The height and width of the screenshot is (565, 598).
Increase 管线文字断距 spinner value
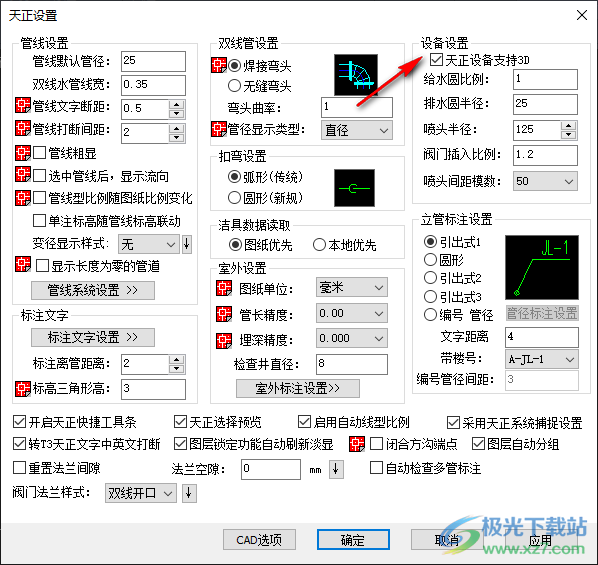pyautogui.click(x=177, y=105)
